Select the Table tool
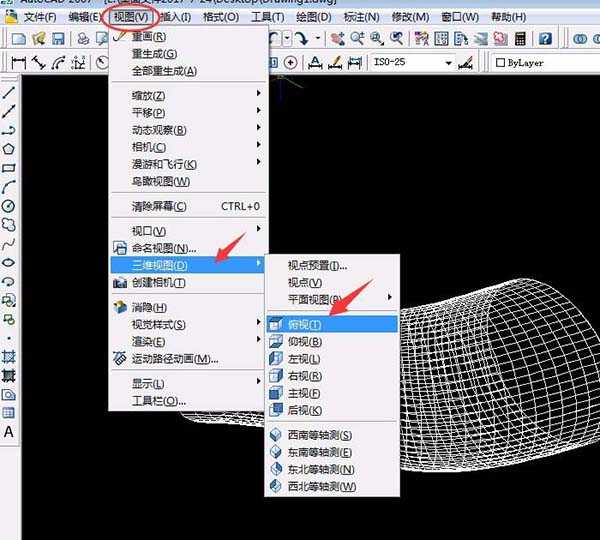 [x=8, y=413]
